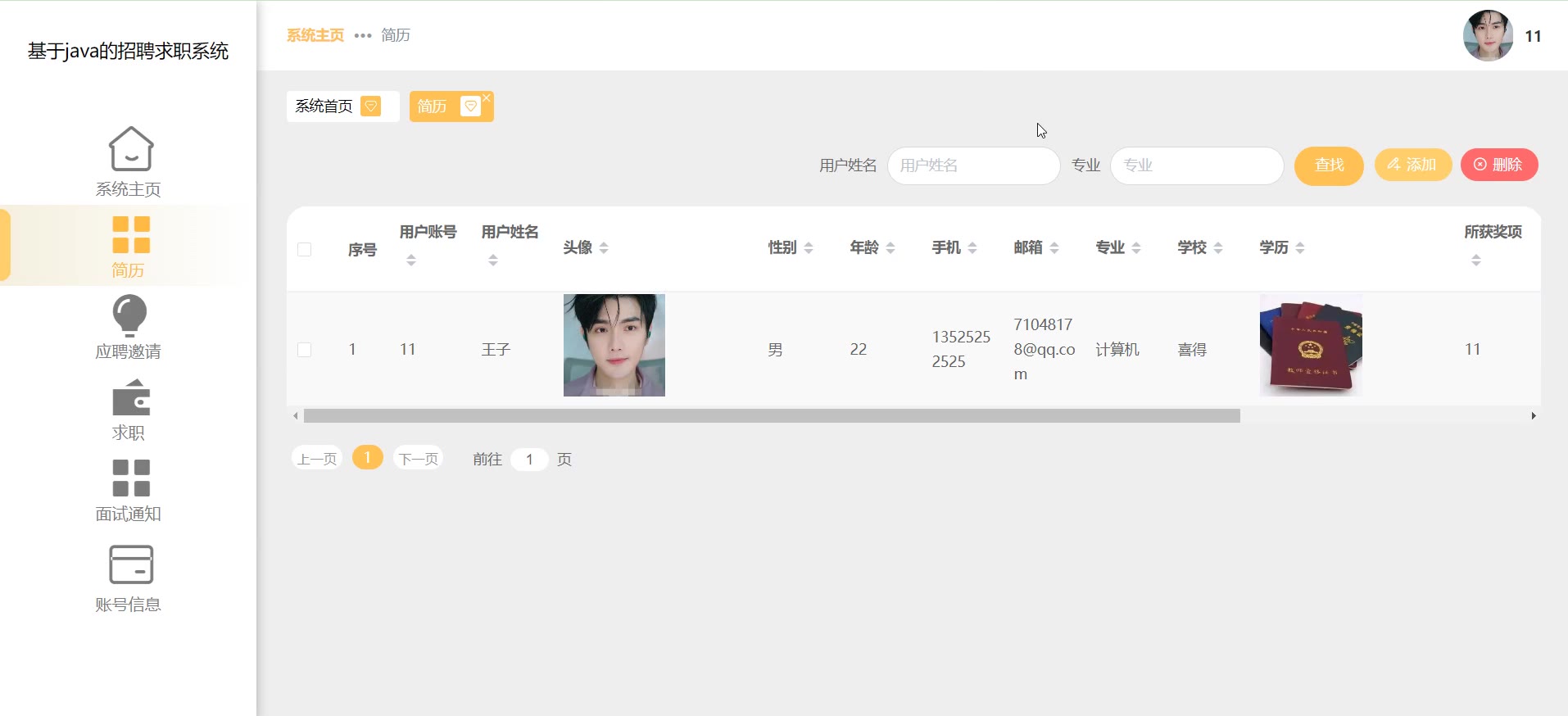1568x716 pixels.
Task: Select page number 1 in pagination
Action: pos(368,457)
